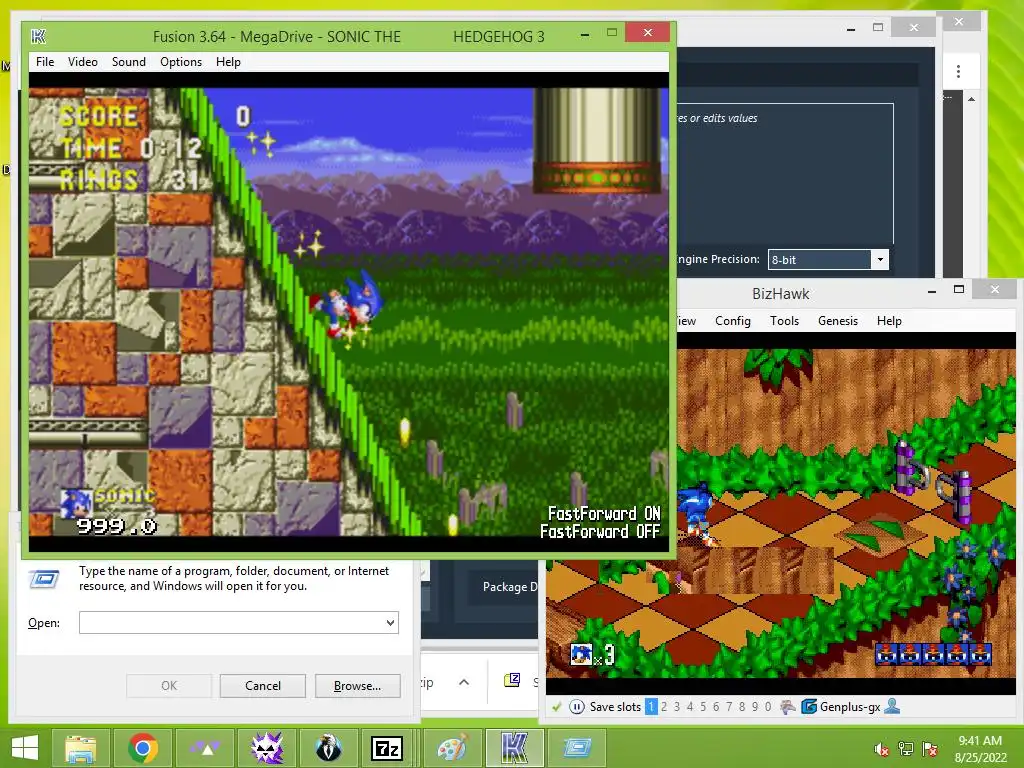Open 7-Zip from the taskbar

pos(387,748)
